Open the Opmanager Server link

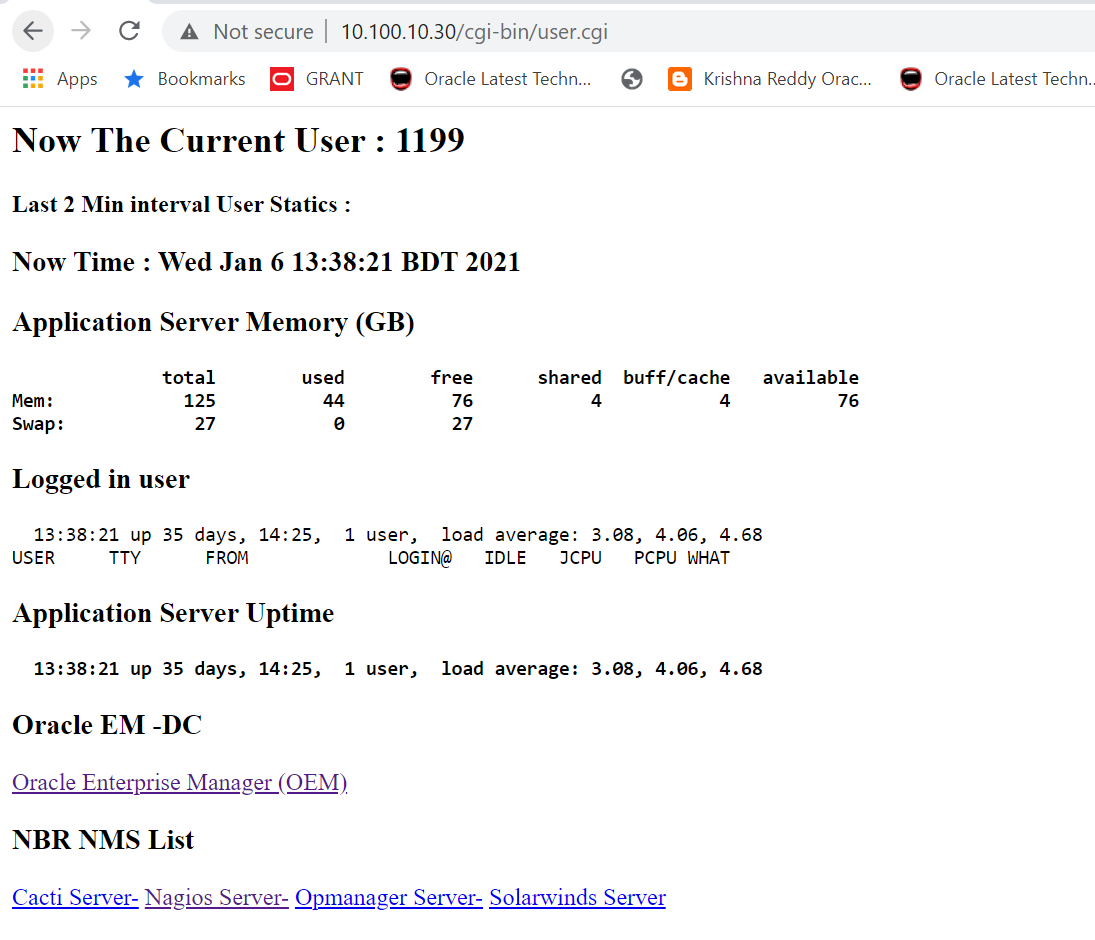(x=388, y=897)
